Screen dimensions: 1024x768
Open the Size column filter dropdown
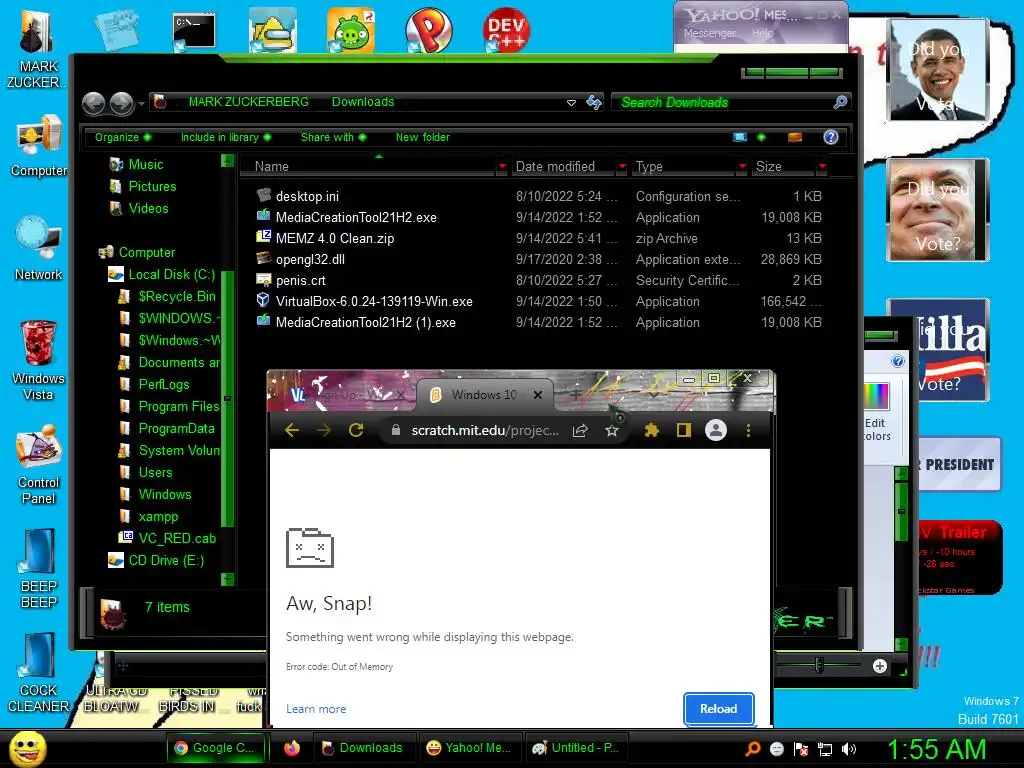tap(822, 167)
